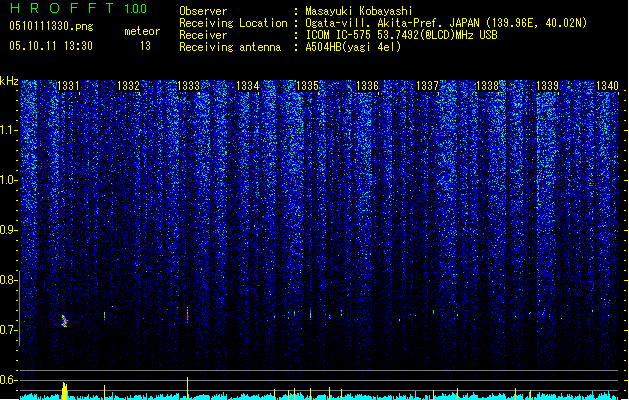
Task: Click the 1340 time marker
Action: coord(607,86)
